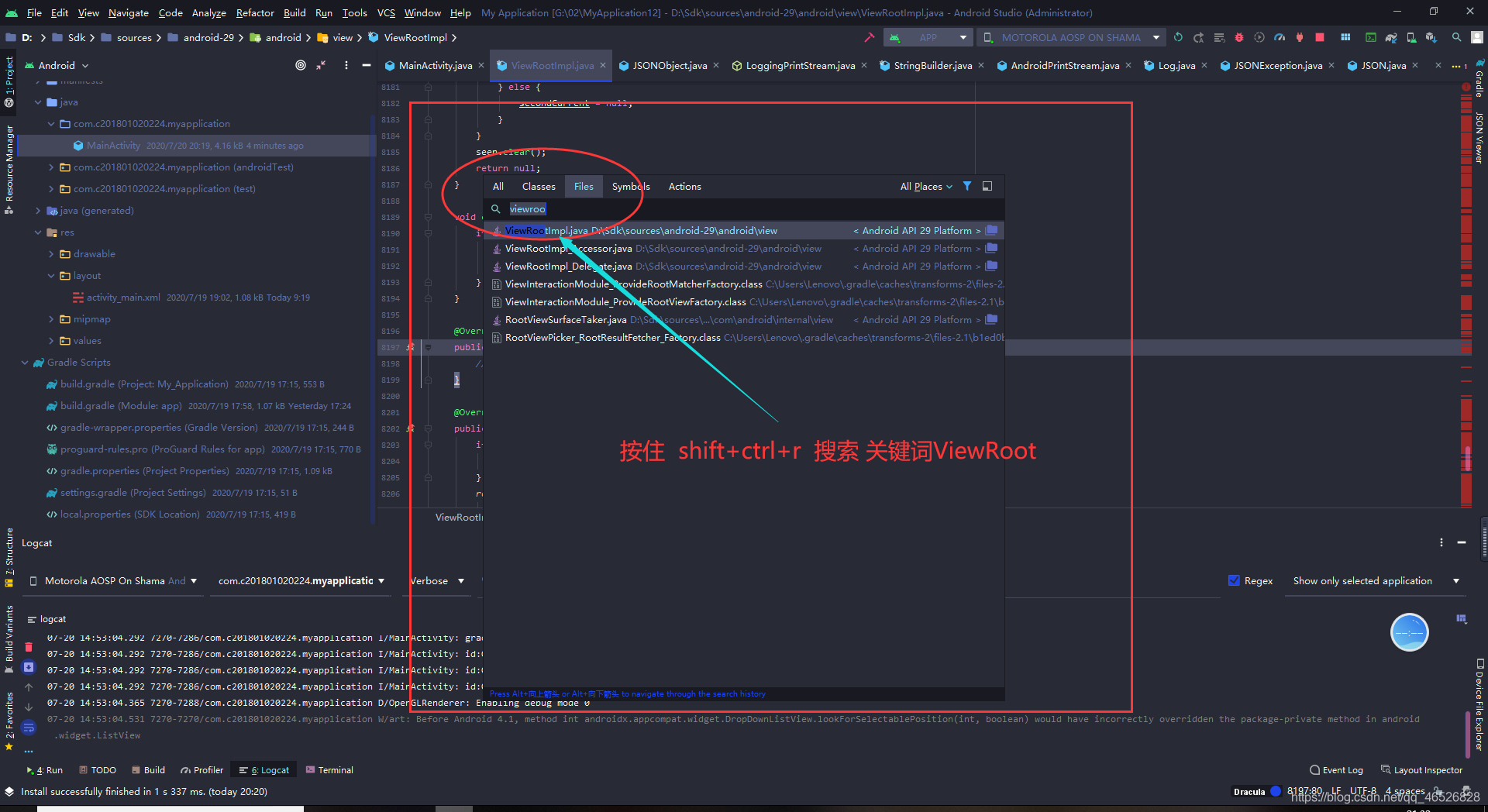Toggle soft-wrap in logcat sidebar
Viewport: 1488px width, 812px height.
[29, 728]
